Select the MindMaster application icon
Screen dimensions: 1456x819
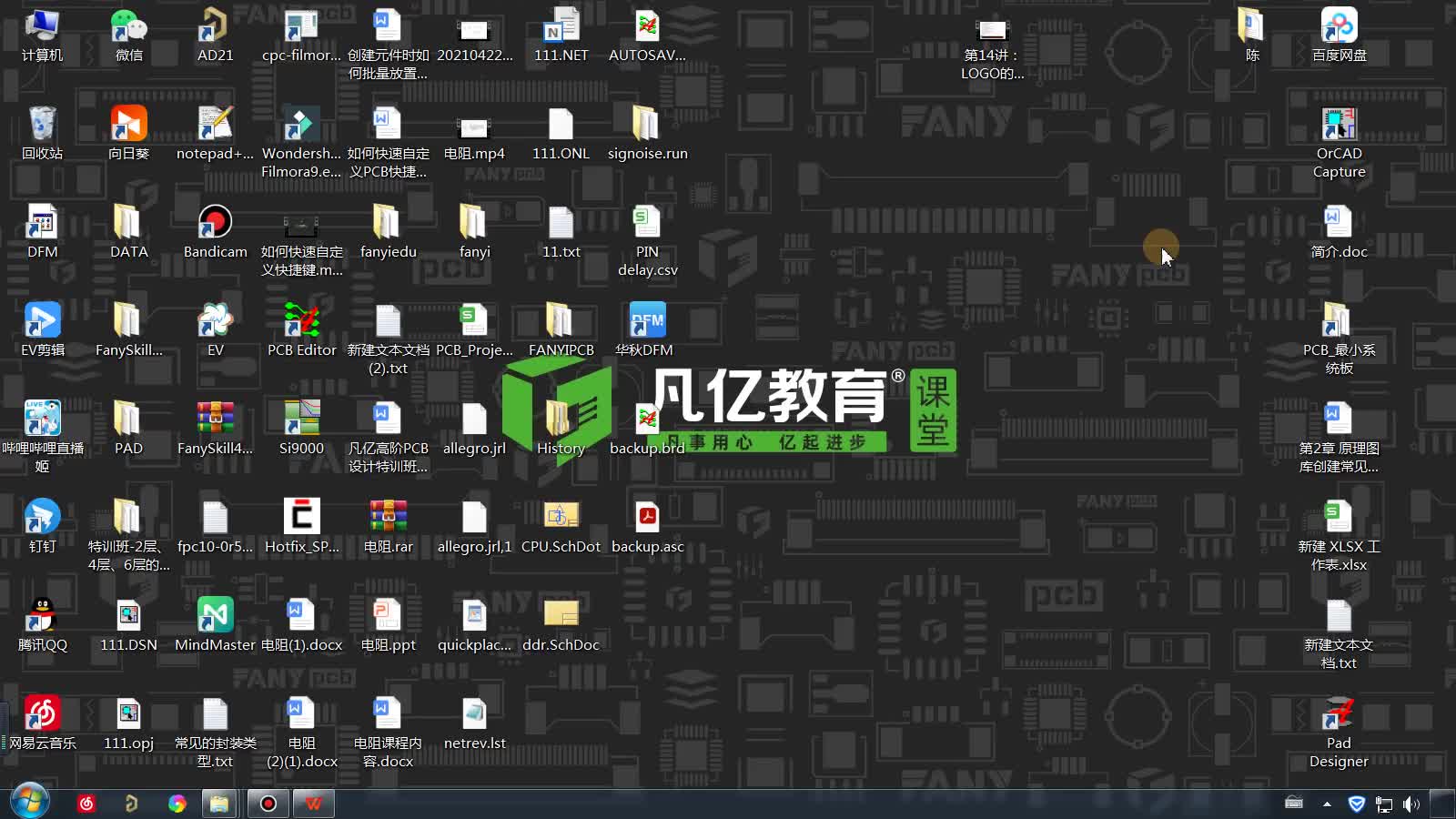click(215, 617)
